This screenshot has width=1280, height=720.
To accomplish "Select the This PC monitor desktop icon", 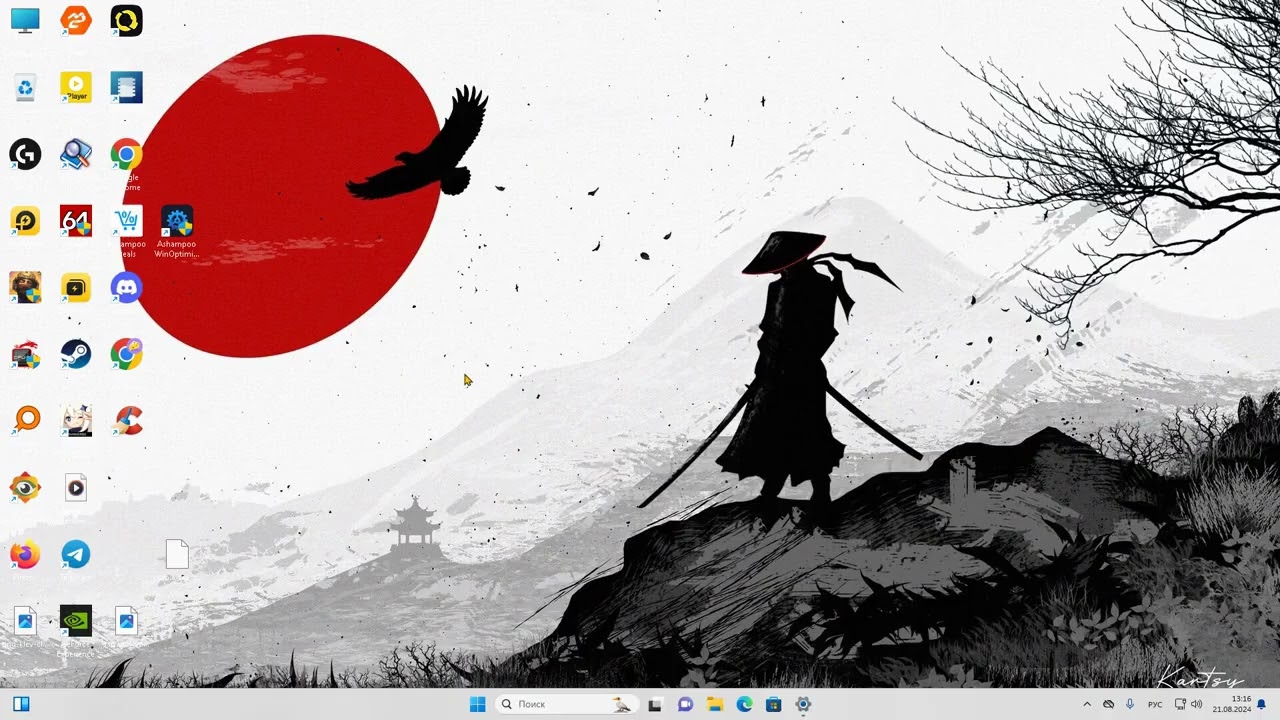I will (x=25, y=20).
